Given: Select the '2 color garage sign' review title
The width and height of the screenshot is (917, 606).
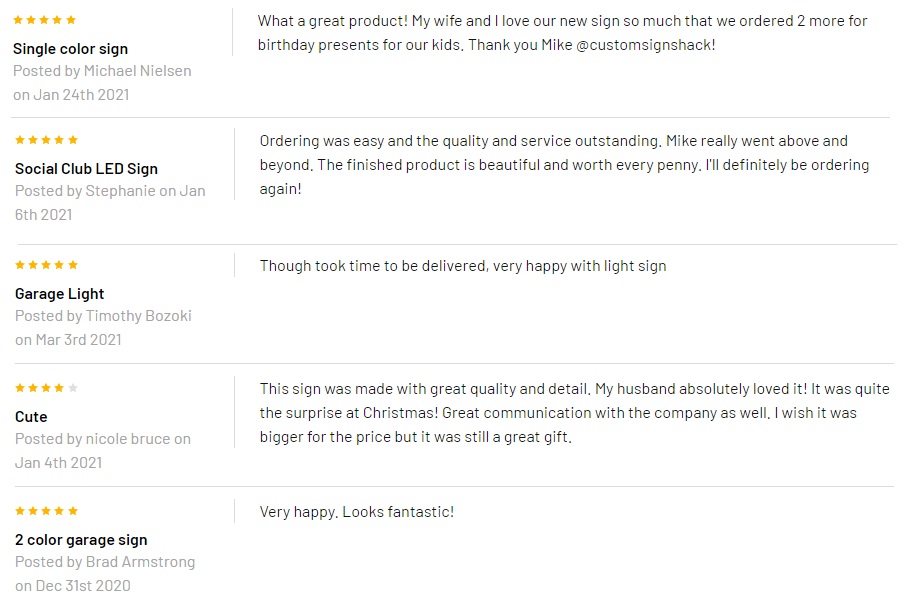Looking at the screenshot, I should pyautogui.click(x=81, y=540).
